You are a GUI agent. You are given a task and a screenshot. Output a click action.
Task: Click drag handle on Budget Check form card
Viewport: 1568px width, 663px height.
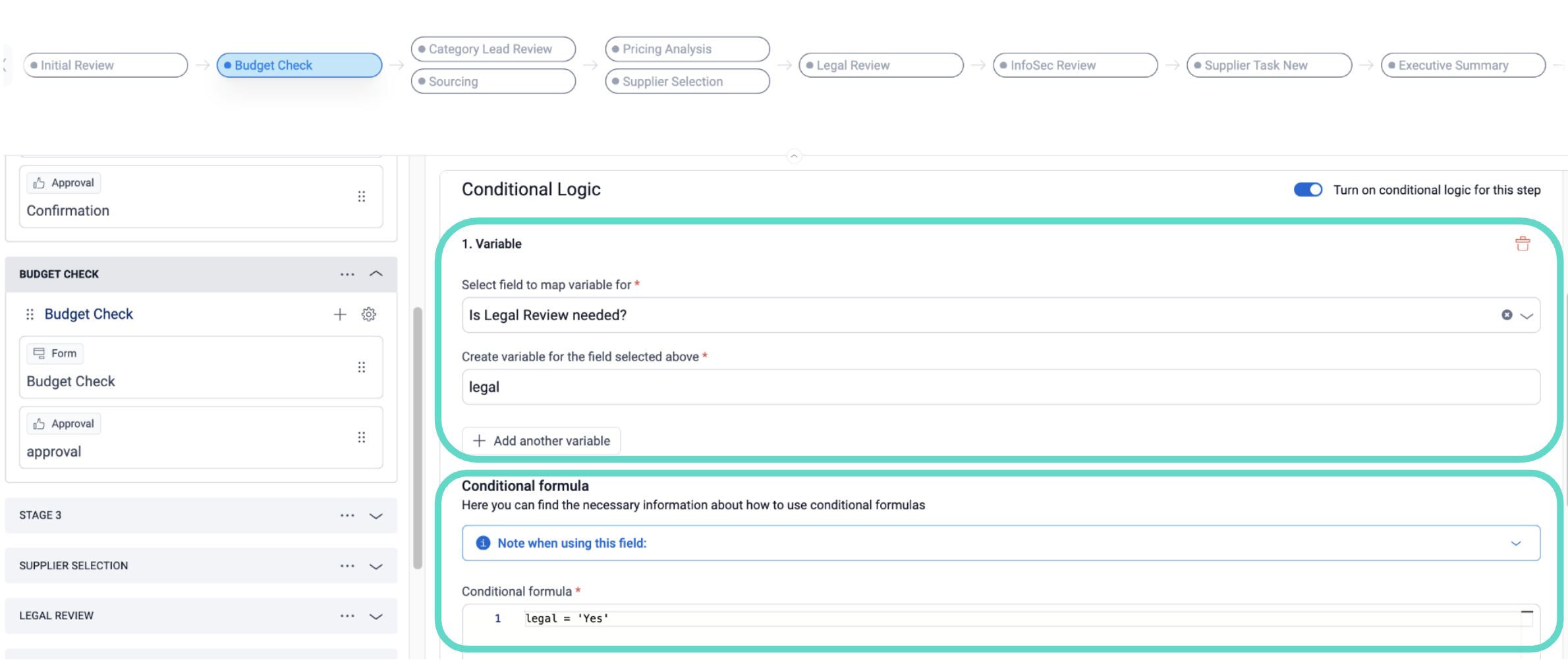[x=361, y=367]
